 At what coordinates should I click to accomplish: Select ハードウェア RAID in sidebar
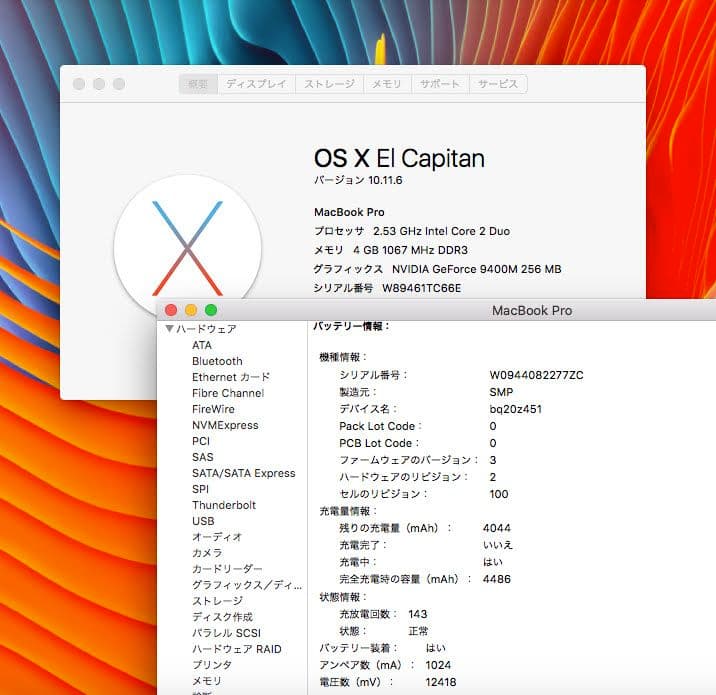(237, 649)
